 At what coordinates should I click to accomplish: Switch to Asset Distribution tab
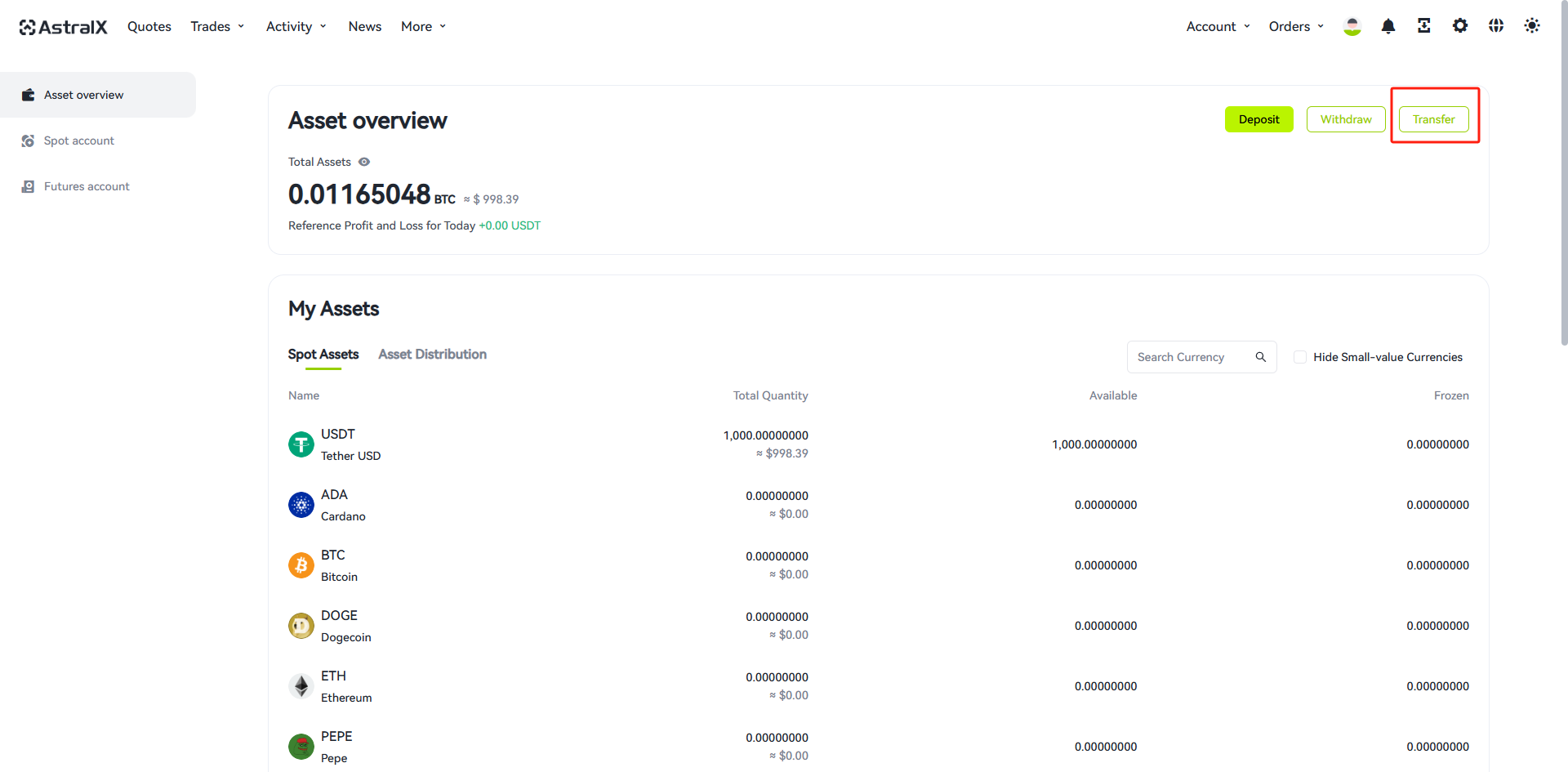(433, 355)
